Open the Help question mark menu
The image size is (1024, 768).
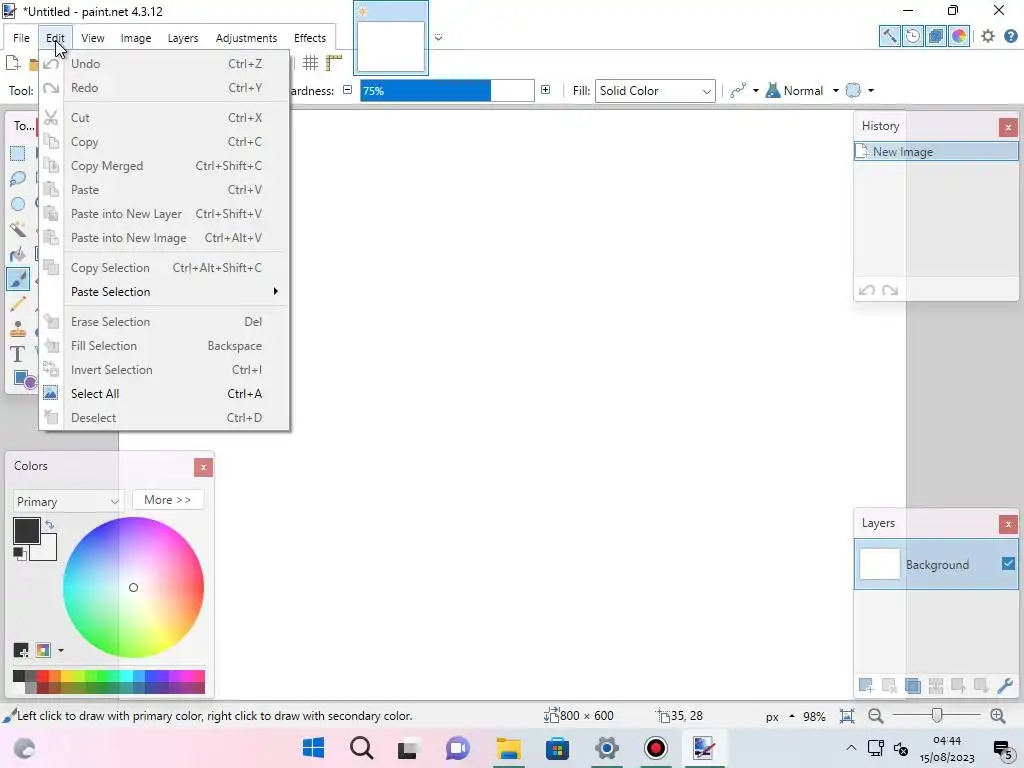[1010, 37]
